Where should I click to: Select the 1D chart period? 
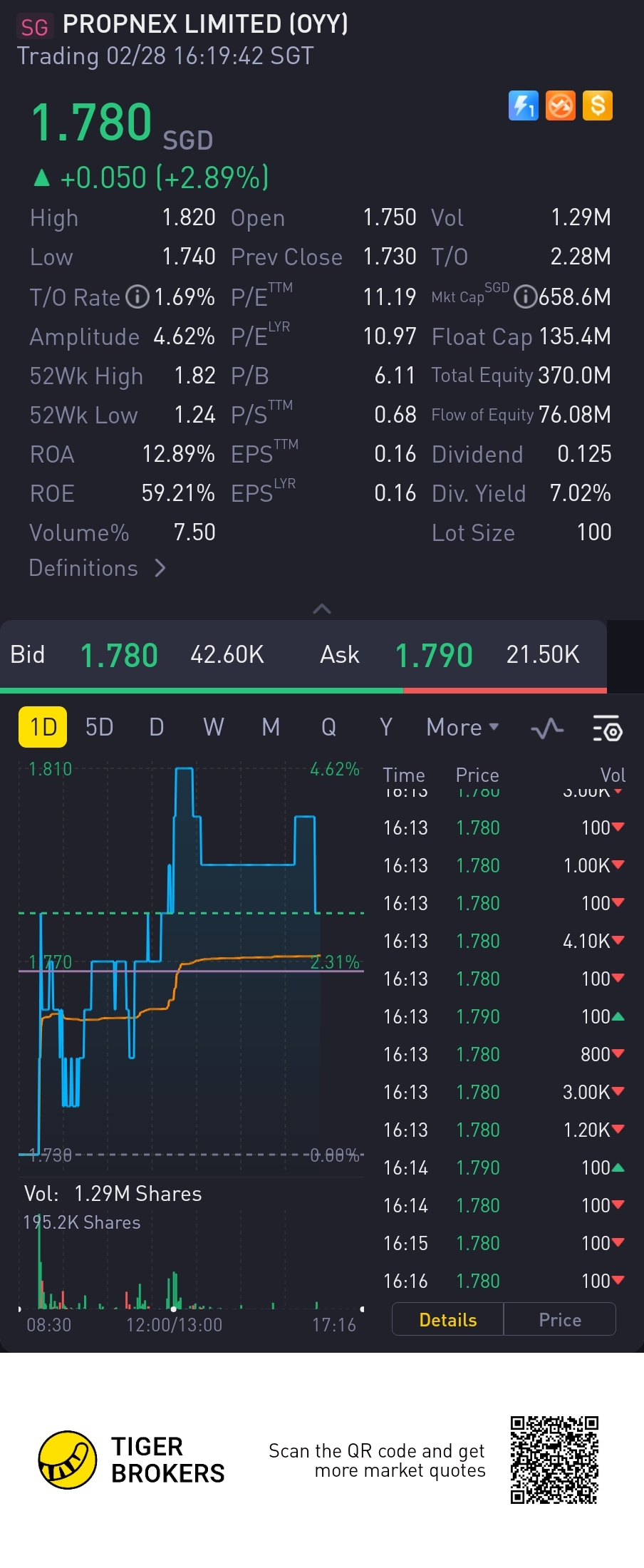tap(43, 727)
